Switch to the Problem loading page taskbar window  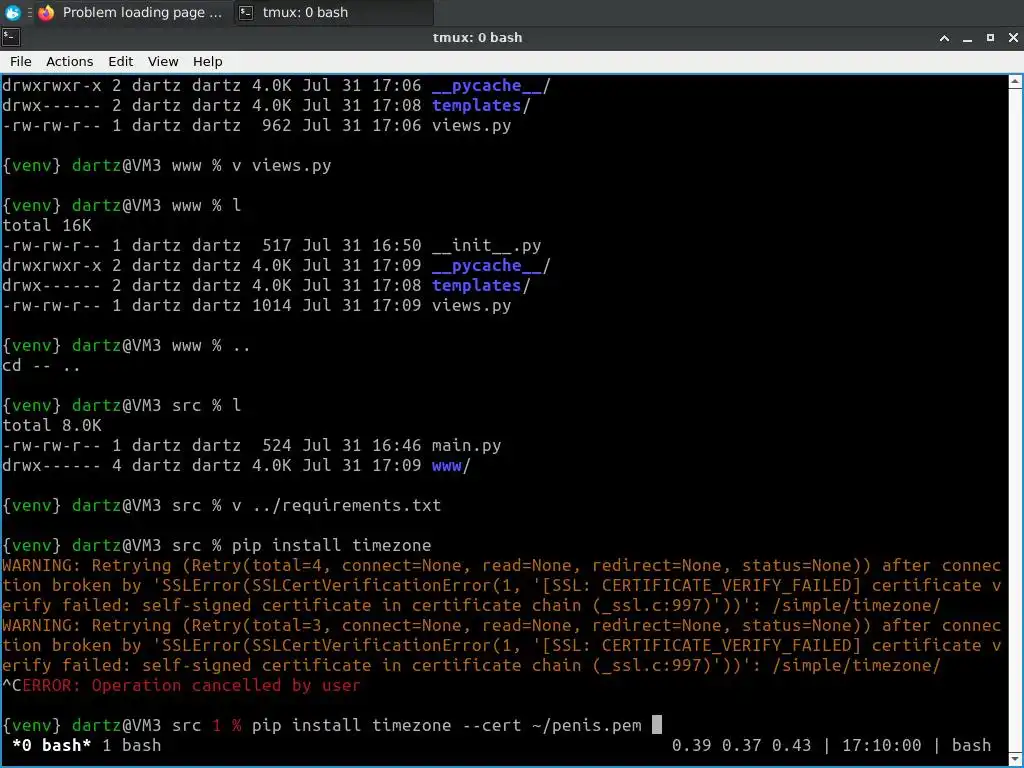pyautogui.click(x=133, y=12)
